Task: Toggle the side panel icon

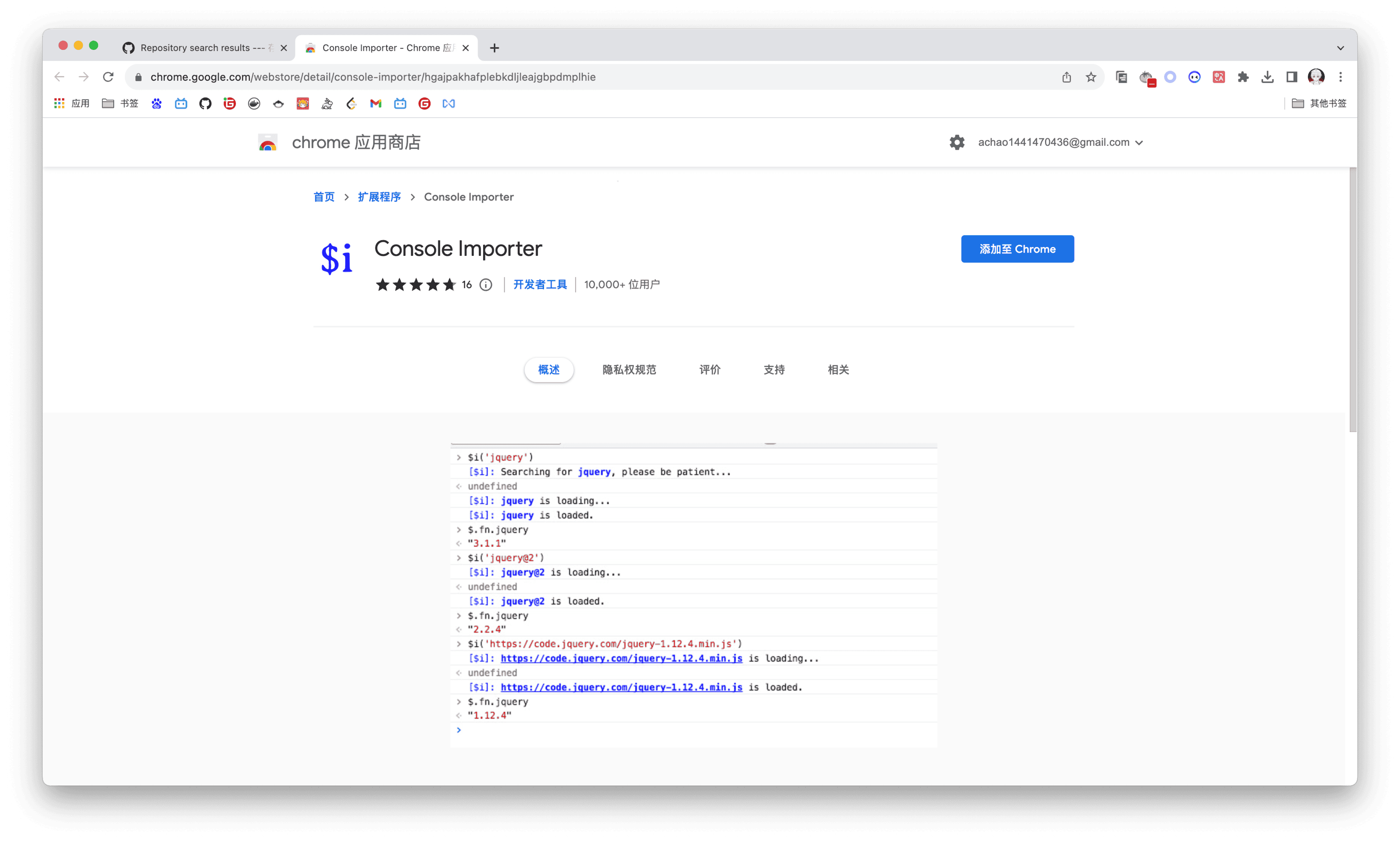Action: point(1292,77)
